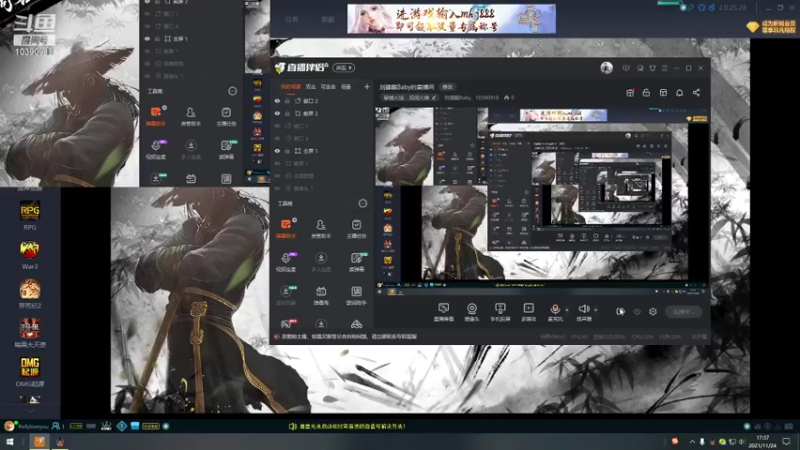Screen dimensions: 800x450
Task: Toggle the preview eye beside settings gear
Action: [x=637, y=311]
